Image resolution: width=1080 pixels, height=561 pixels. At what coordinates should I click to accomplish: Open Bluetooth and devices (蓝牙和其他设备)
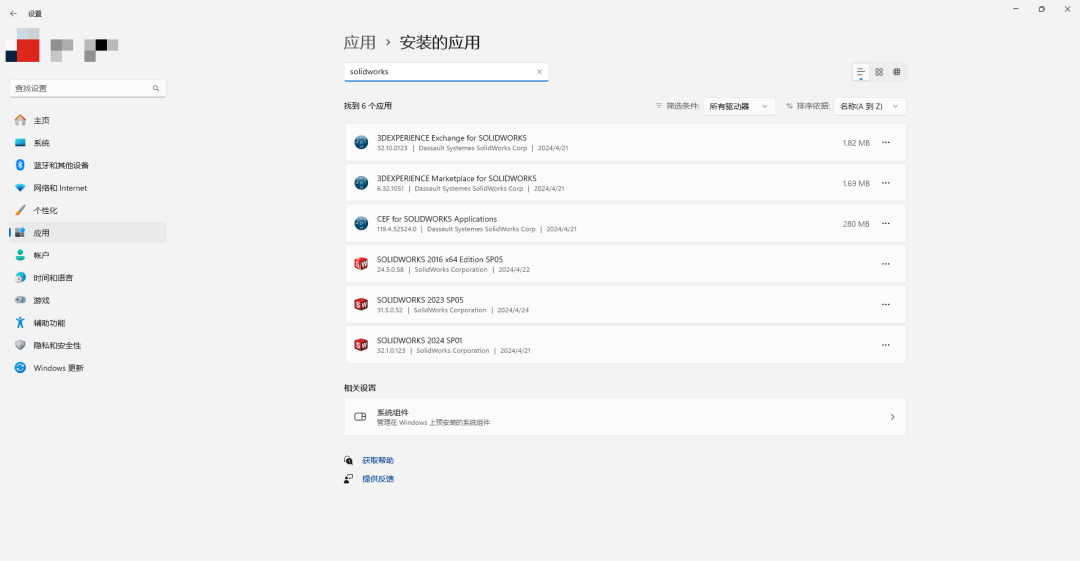click(x=87, y=165)
